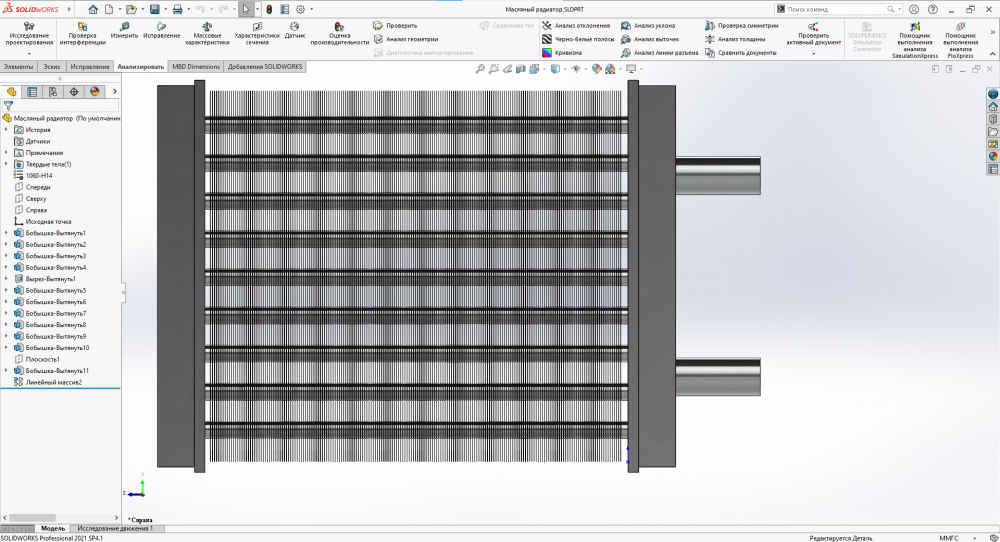1000x542 pixels.
Task: Open dropdown under Исследование проектирования
Action: 29,54
